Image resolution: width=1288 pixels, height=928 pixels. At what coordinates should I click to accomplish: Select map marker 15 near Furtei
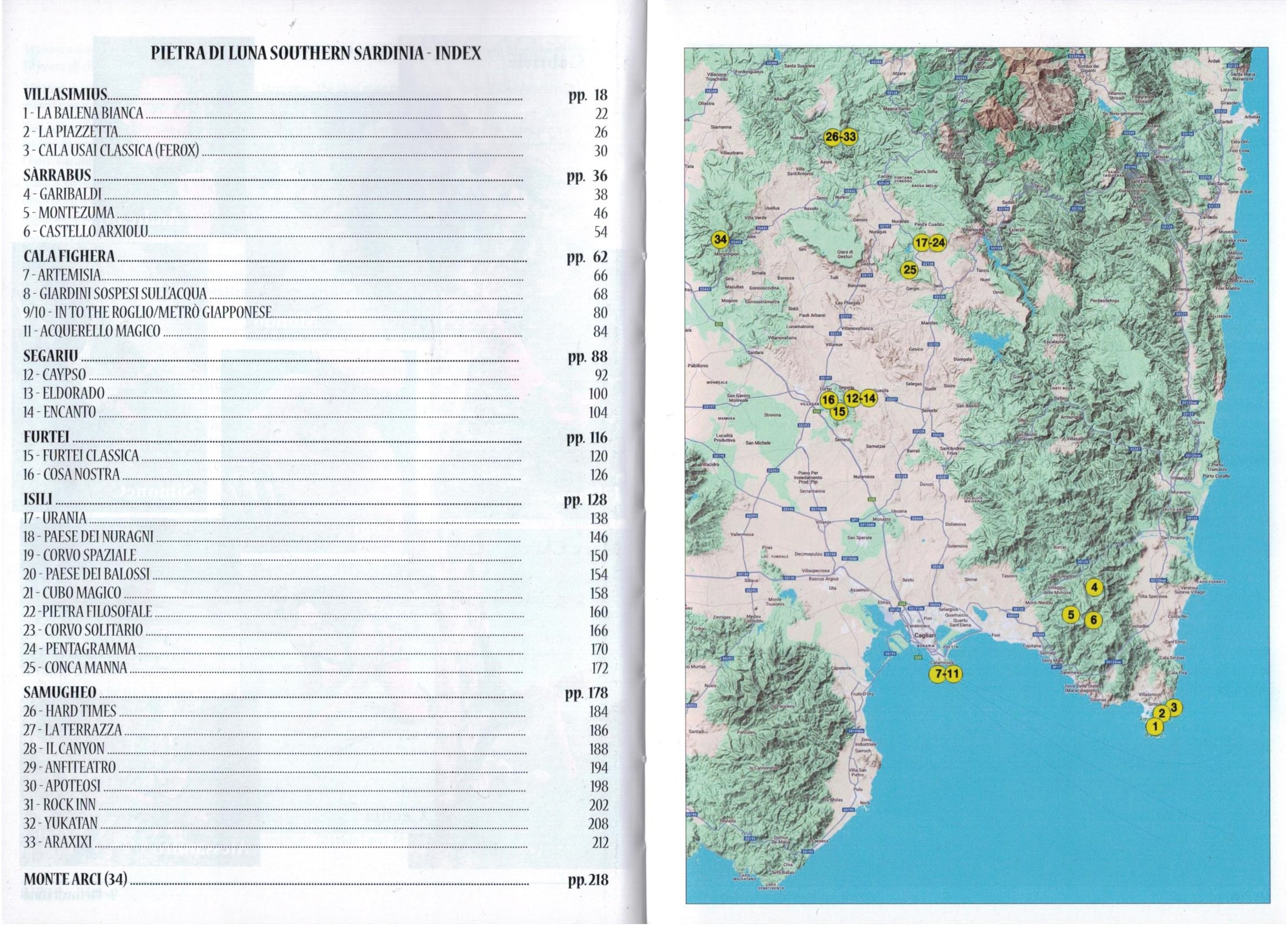pos(839,411)
